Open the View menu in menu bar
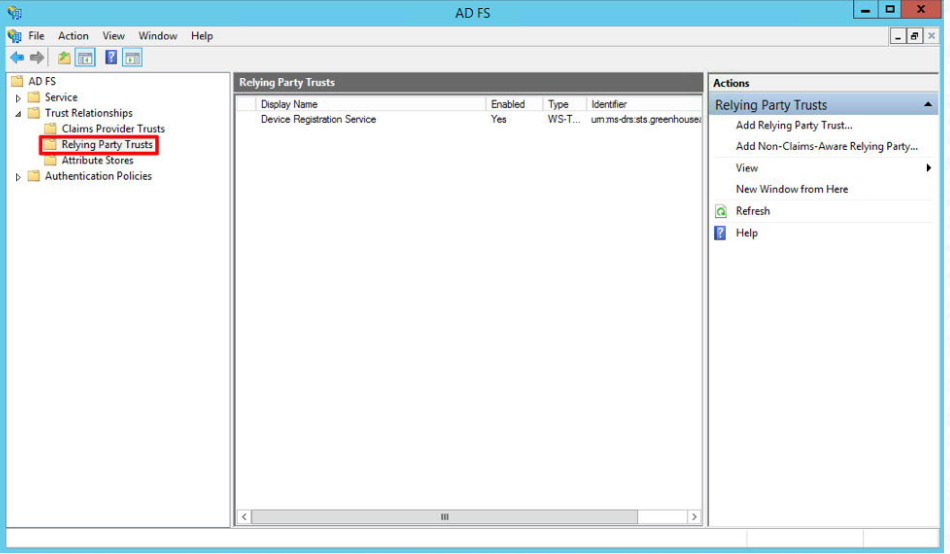 pos(113,36)
